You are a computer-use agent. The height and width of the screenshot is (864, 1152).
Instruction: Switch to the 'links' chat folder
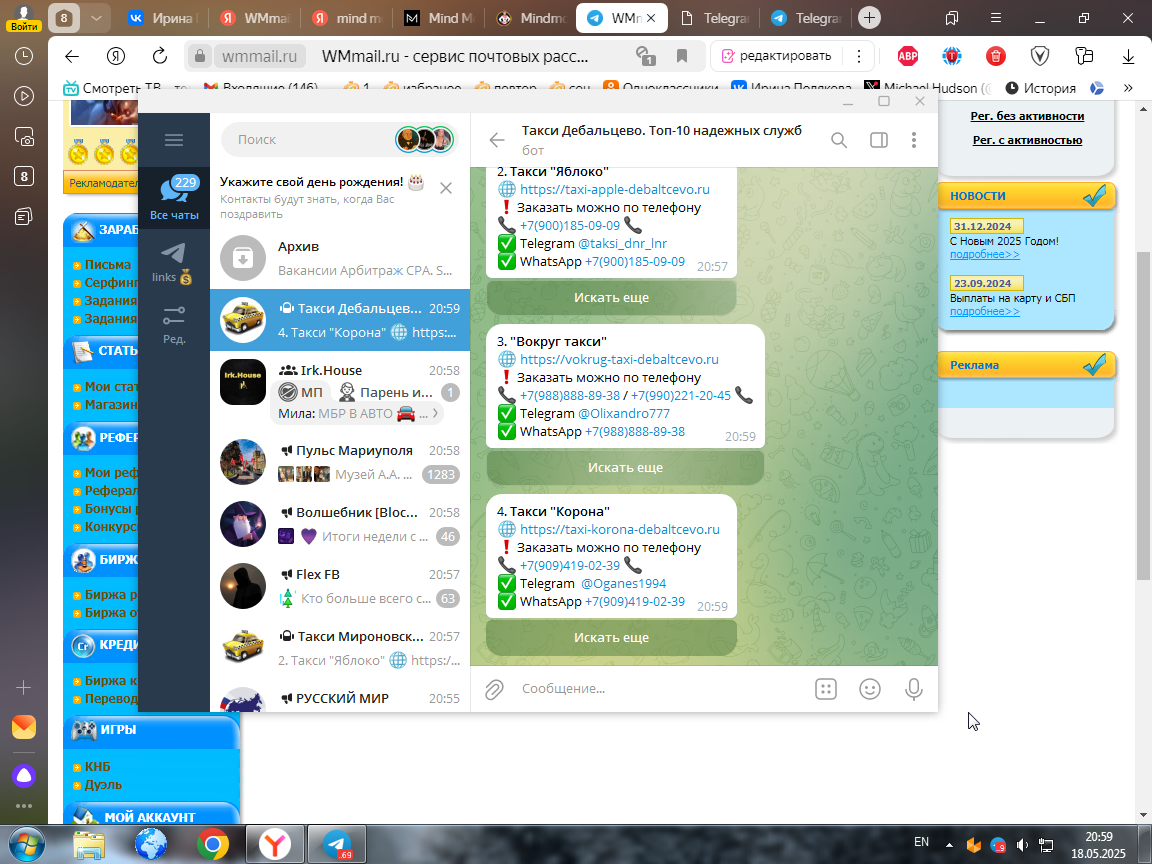[174, 264]
